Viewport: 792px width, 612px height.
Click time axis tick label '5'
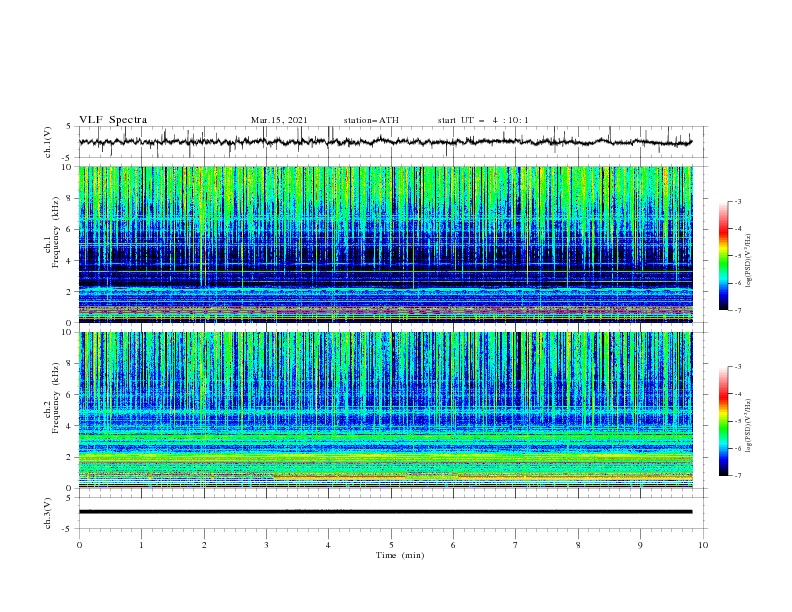pos(391,545)
